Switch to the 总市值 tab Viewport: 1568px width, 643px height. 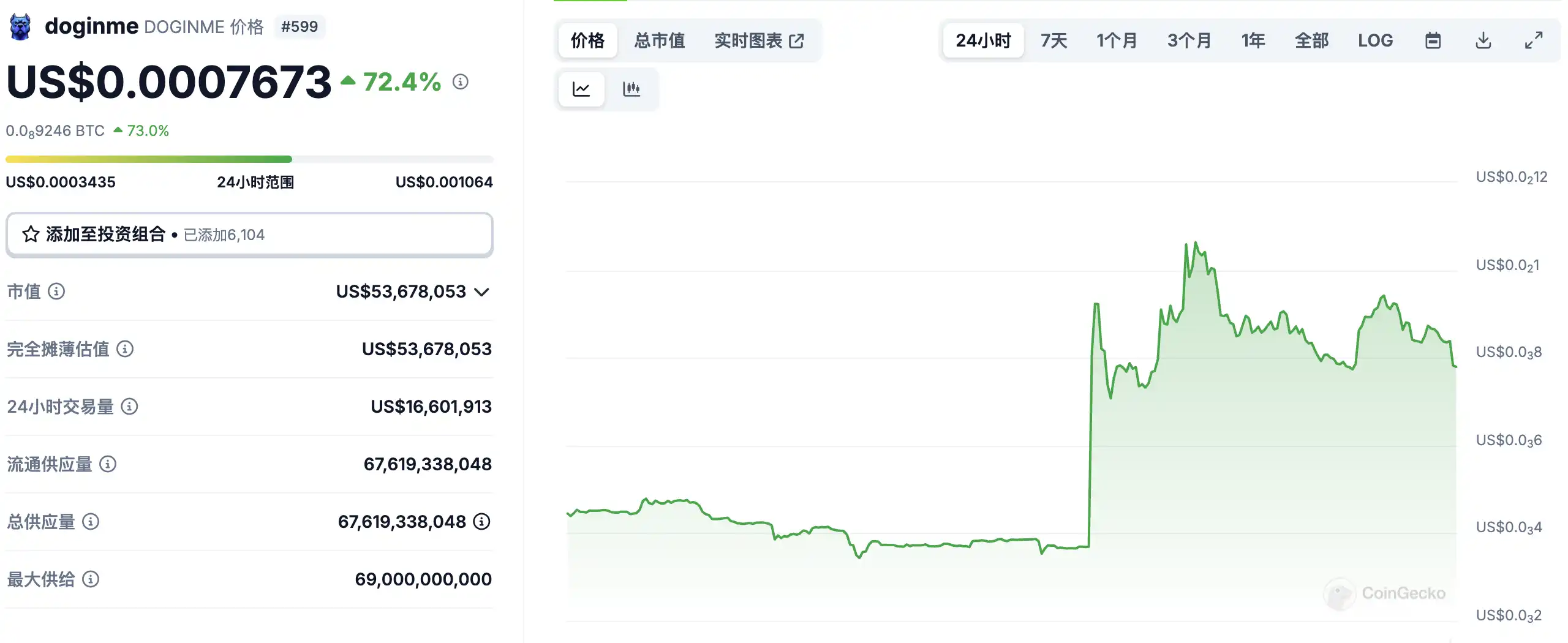659,41
